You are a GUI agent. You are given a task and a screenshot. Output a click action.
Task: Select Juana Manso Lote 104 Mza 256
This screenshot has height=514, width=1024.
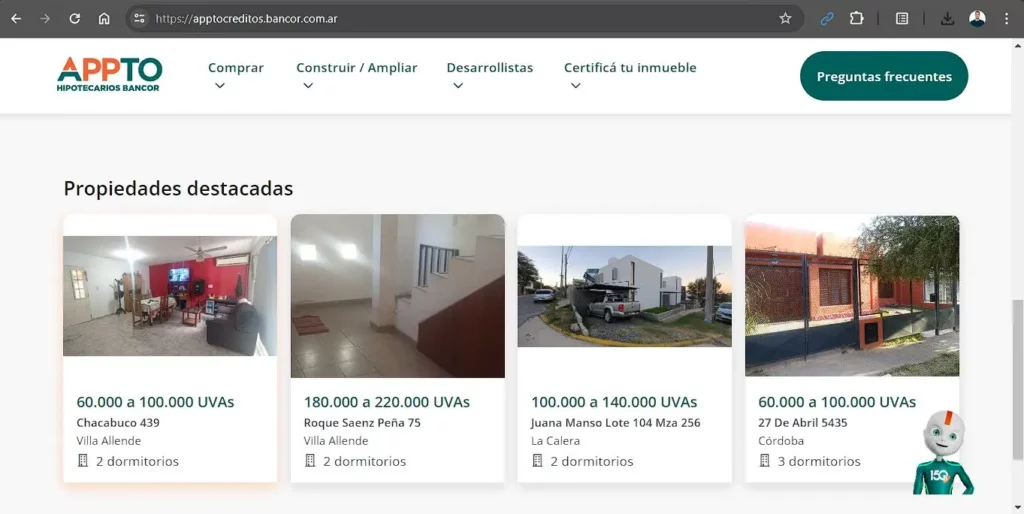[x=616, y=423]
